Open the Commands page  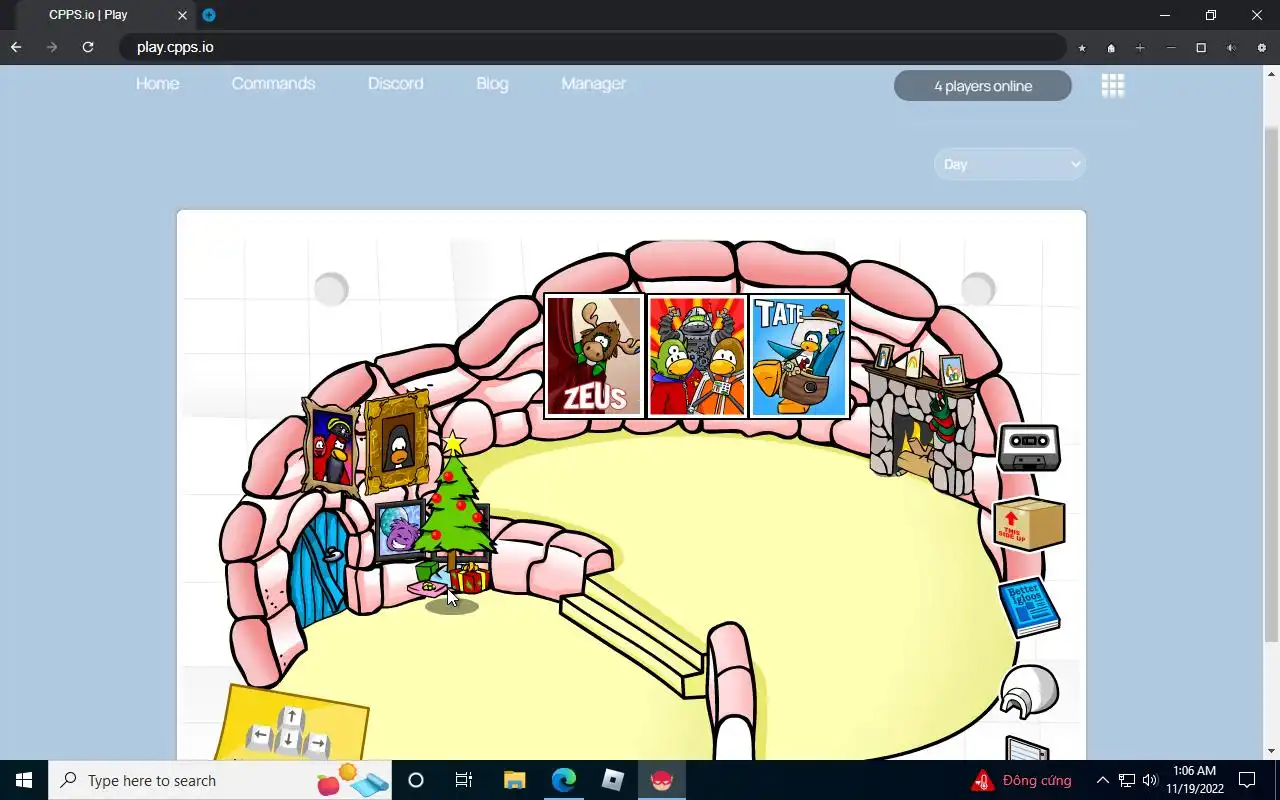tap(273, 84)
